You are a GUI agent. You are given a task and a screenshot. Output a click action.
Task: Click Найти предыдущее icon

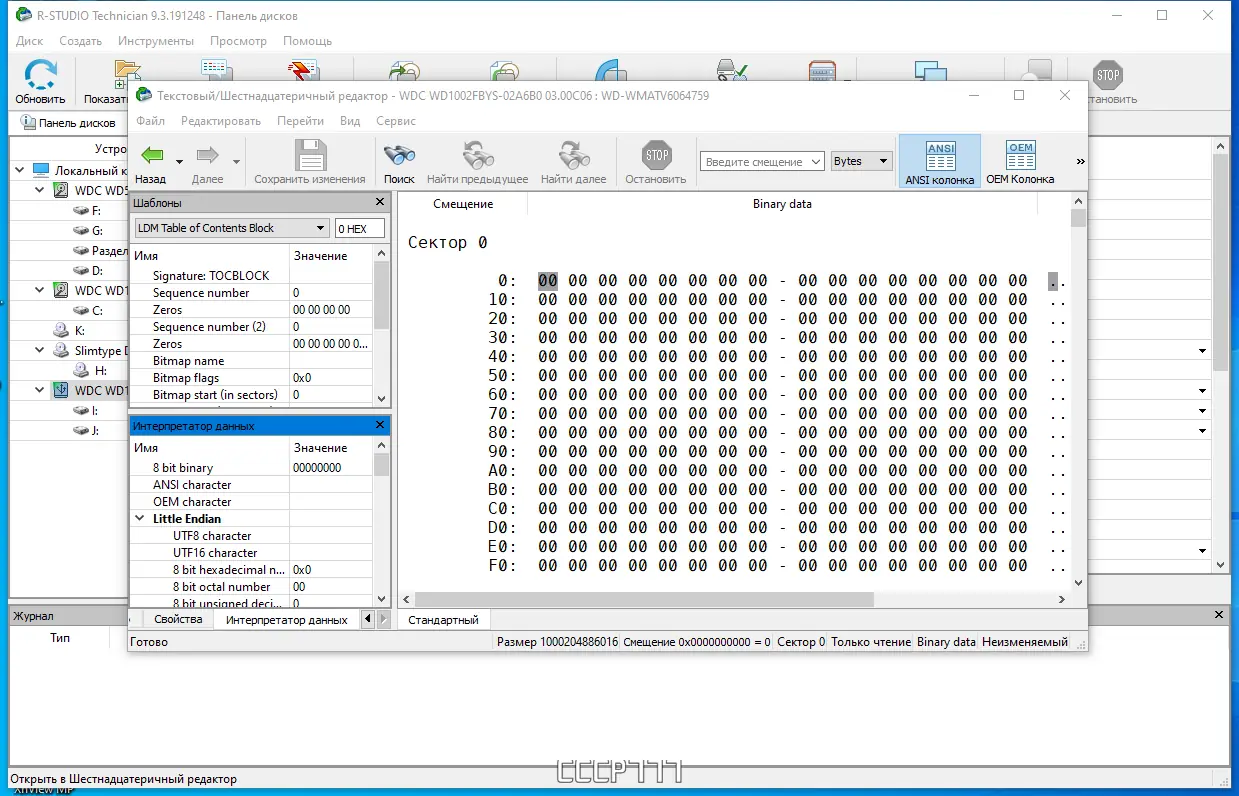click(x=478, y=155)
